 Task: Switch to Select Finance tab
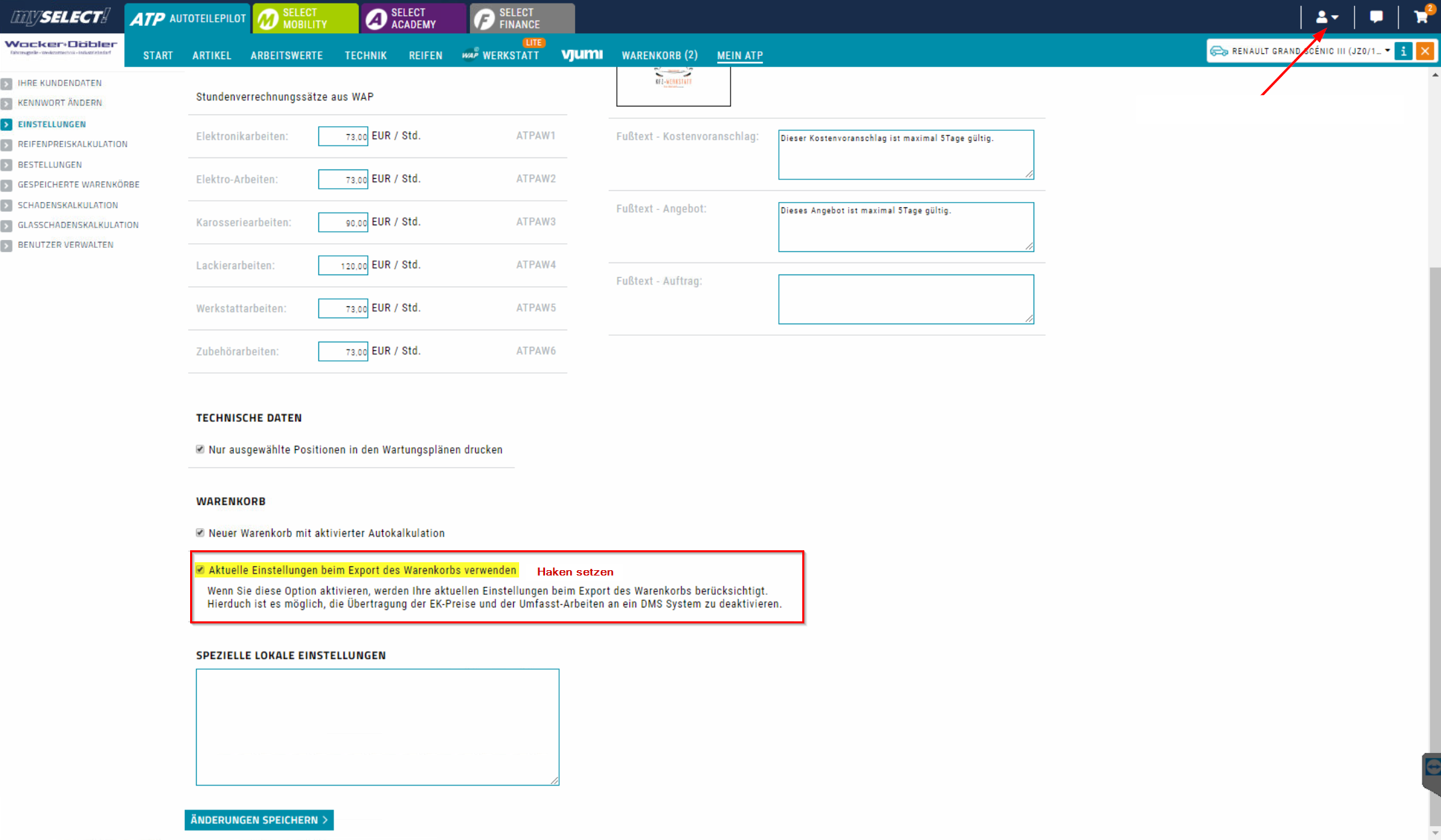click(522, 19)
